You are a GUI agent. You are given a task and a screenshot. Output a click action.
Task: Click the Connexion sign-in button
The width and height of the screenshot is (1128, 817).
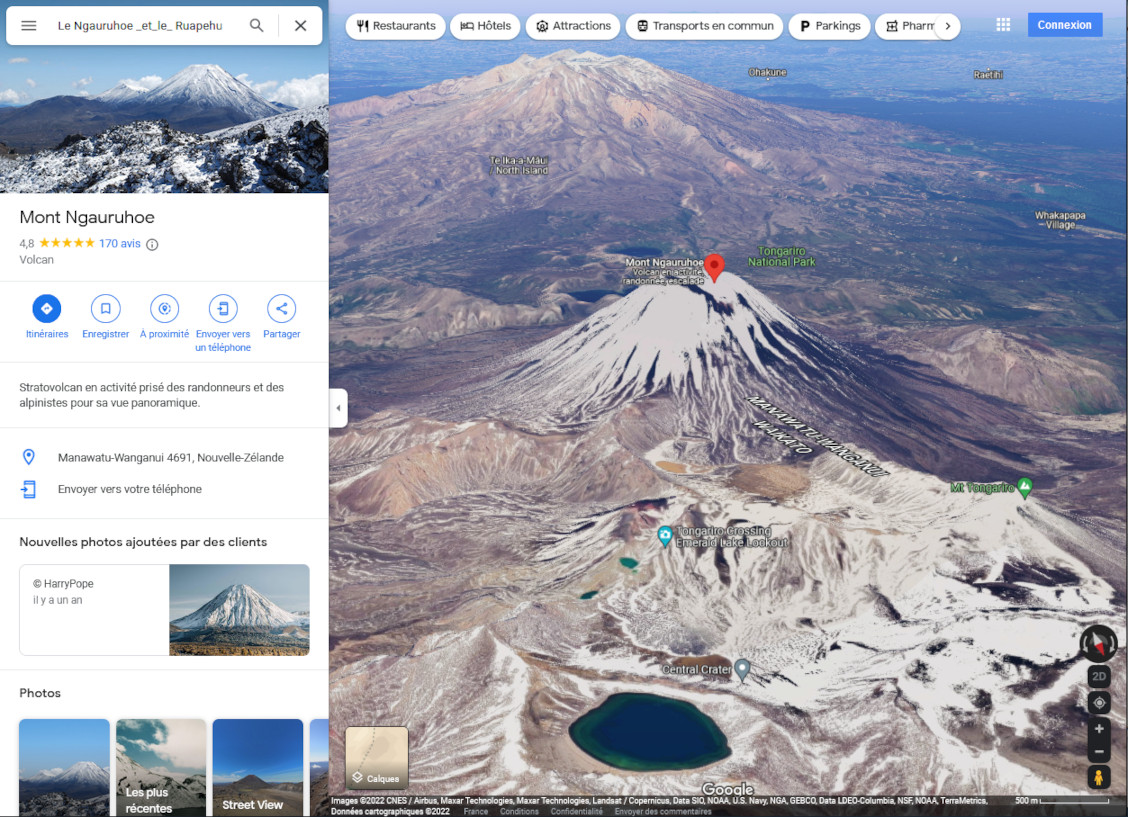(1064, 25)
